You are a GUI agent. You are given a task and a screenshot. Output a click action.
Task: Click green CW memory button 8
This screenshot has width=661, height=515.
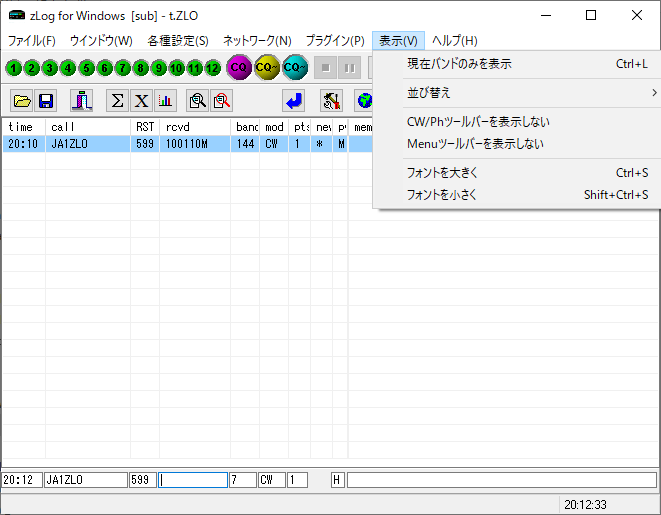141,68
